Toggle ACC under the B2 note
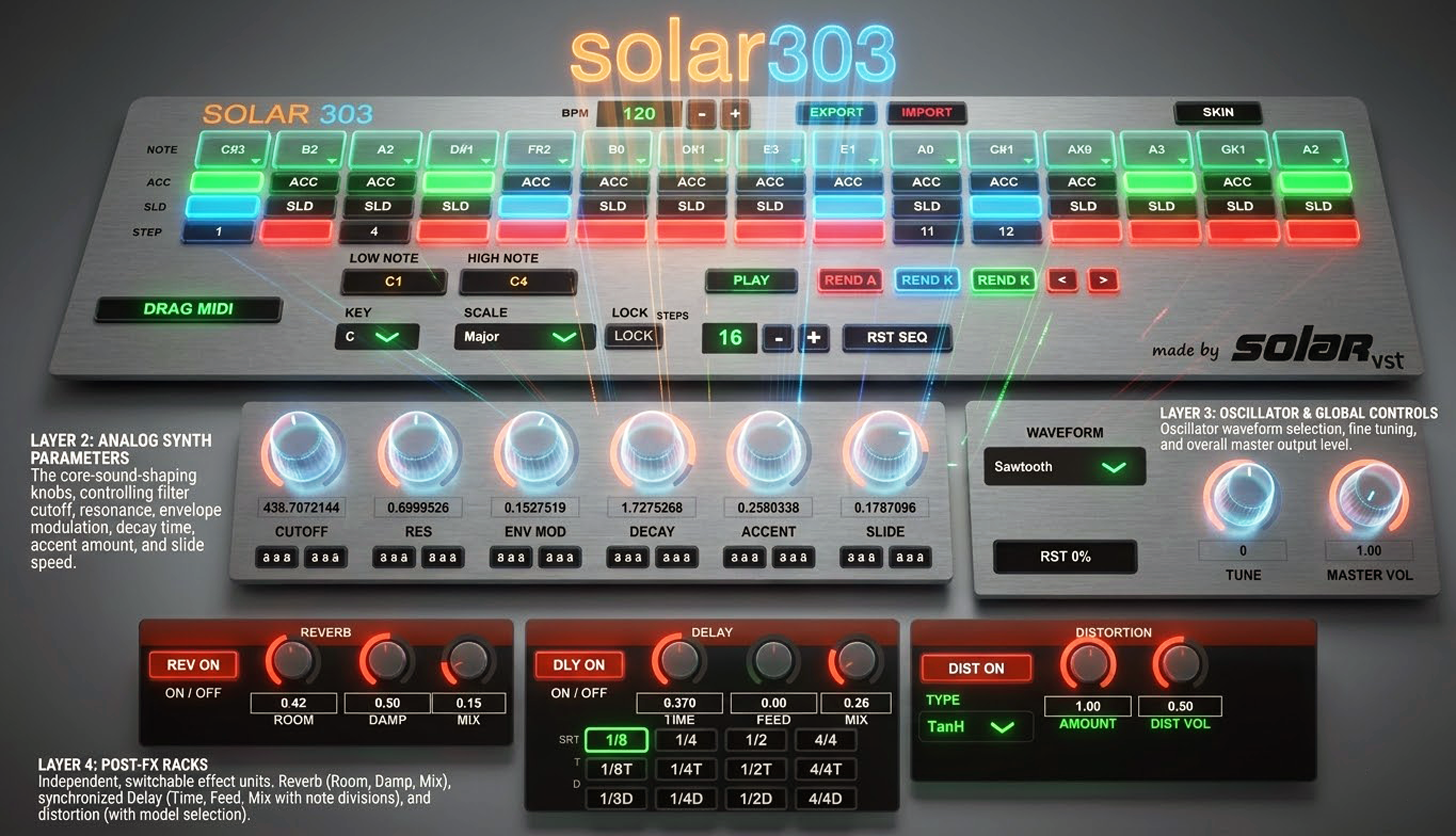This screenshot has height=836, width=1456. pos(303,182)
